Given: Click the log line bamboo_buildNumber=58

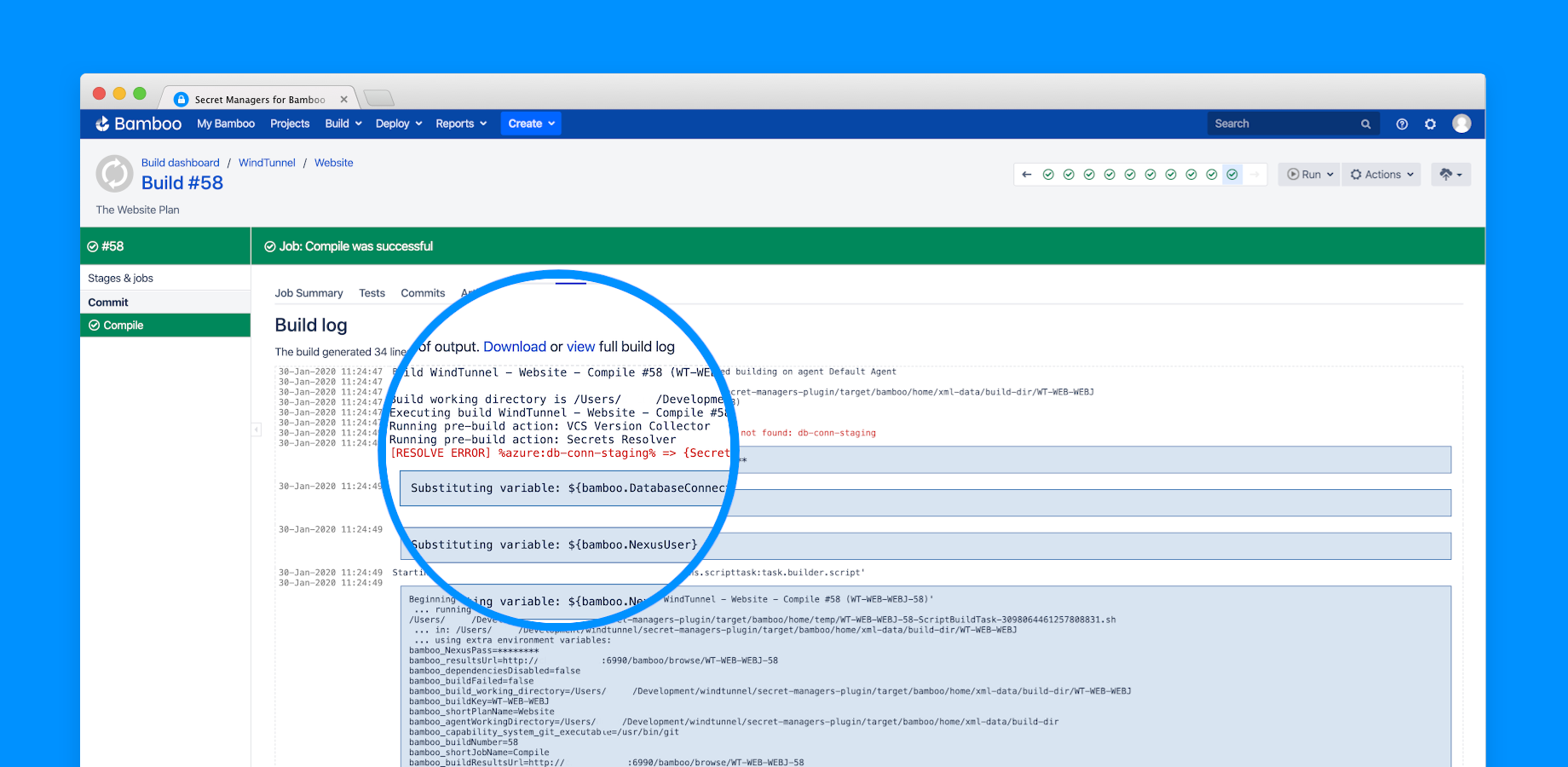Looking at the screenshot, I should tap(464, 742).
